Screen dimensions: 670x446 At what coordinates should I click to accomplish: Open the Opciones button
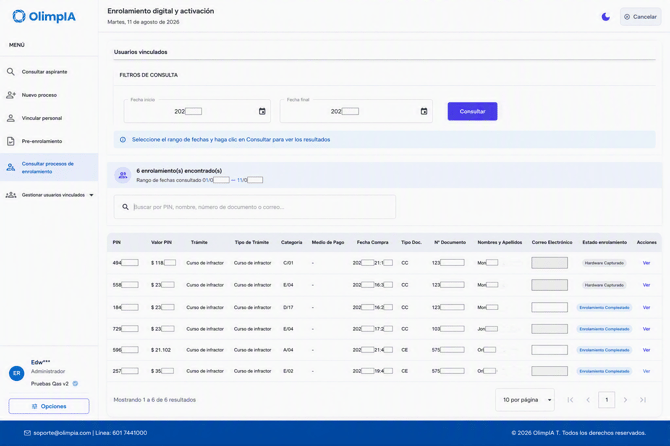pyautogui.click(x=49, y=406)
